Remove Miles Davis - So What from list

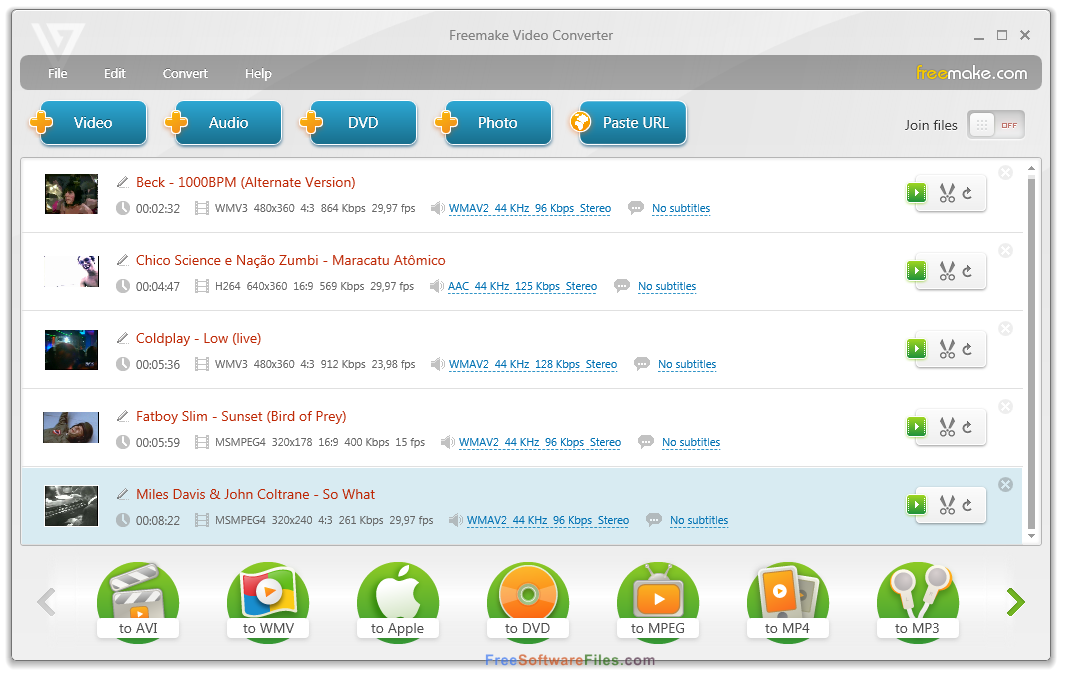coord(1005,484)
